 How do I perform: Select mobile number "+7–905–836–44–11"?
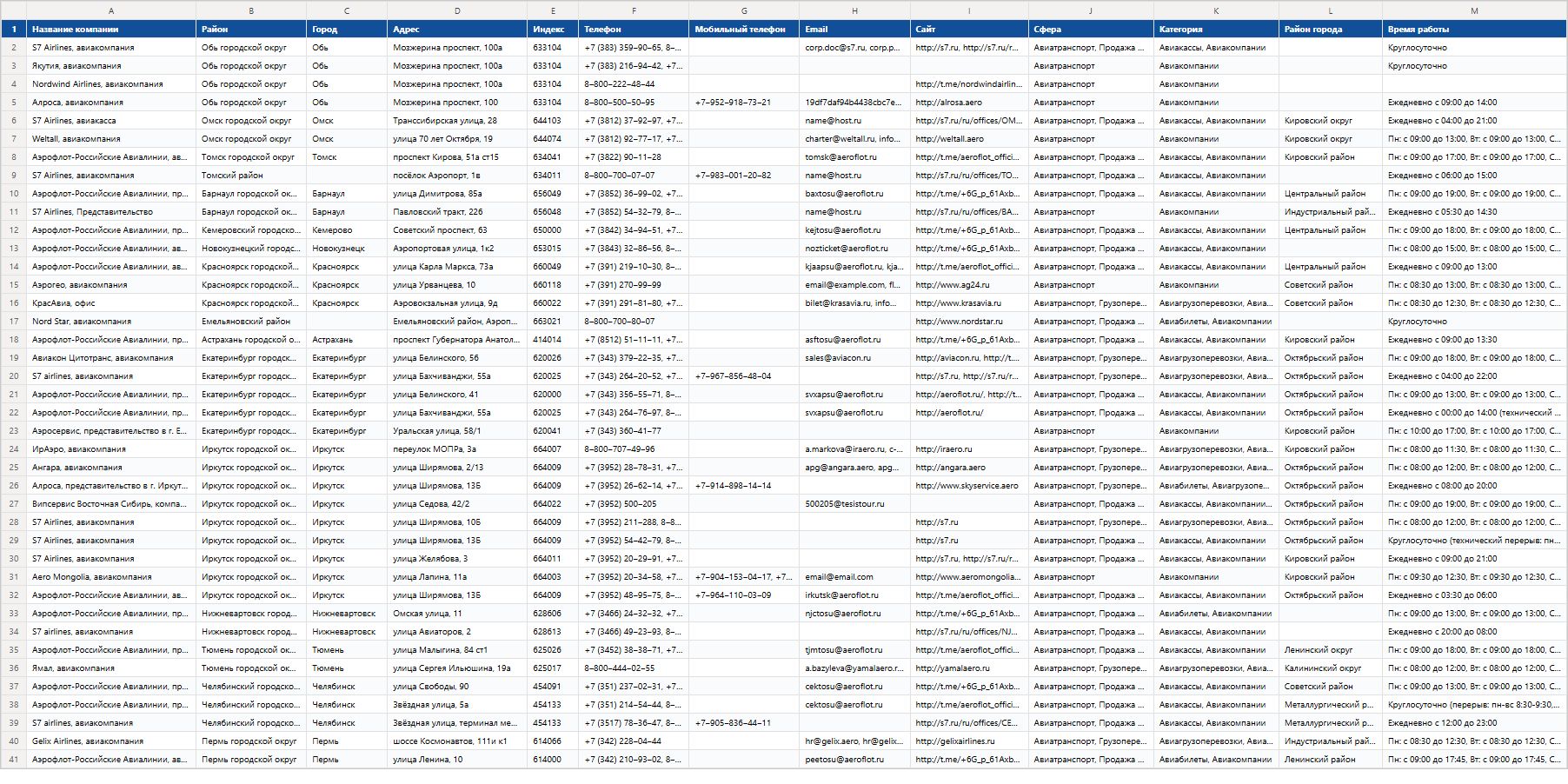point(744,723)
